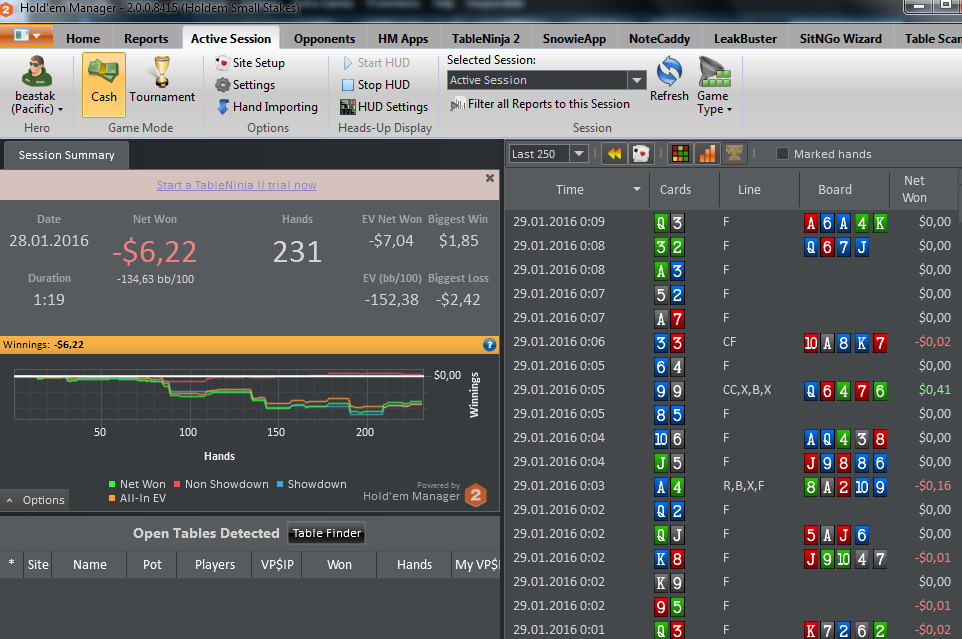Sort hands by the Cards column header
This screenshot has width=962, height=639.
click(675, 189)
